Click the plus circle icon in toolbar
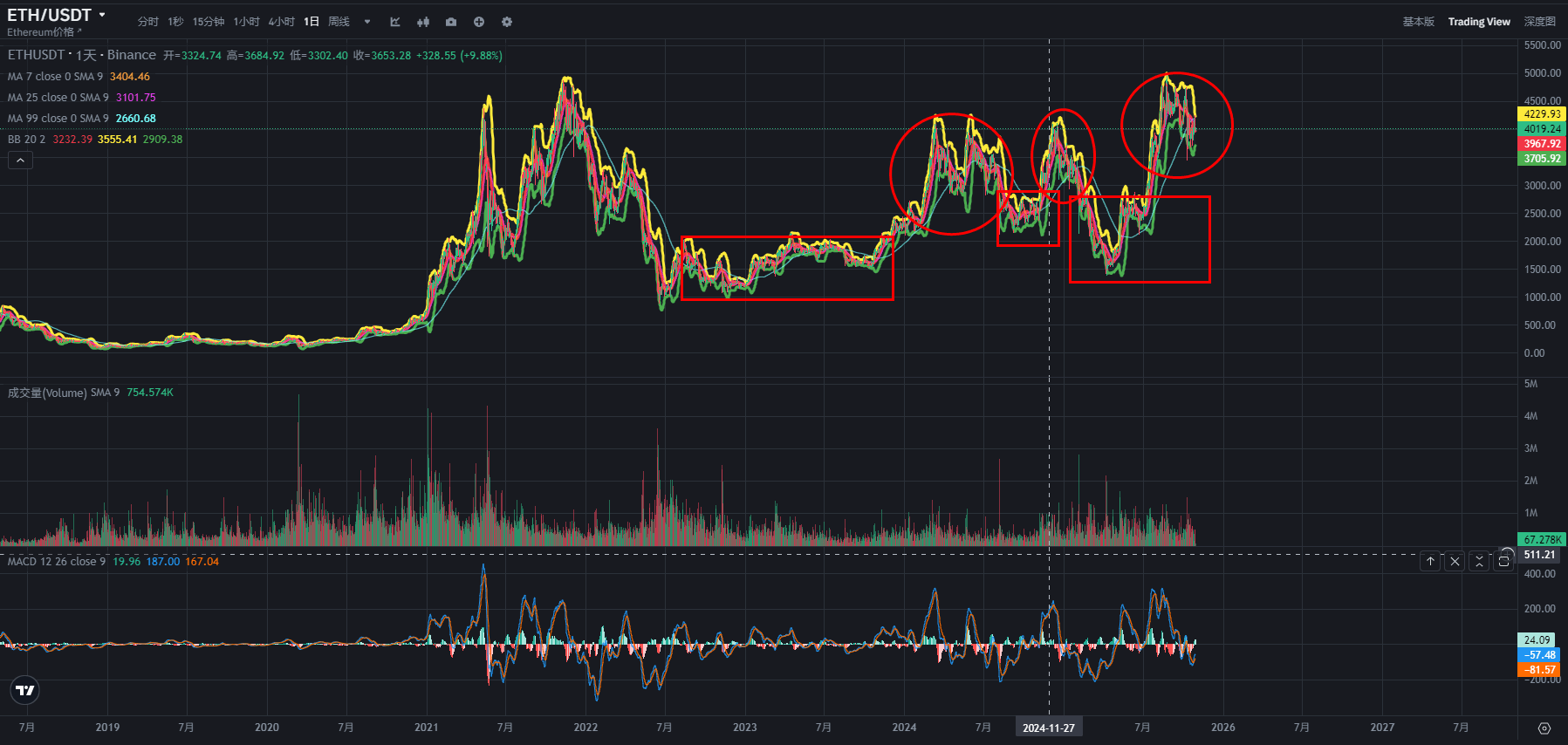 pos(479,22)
